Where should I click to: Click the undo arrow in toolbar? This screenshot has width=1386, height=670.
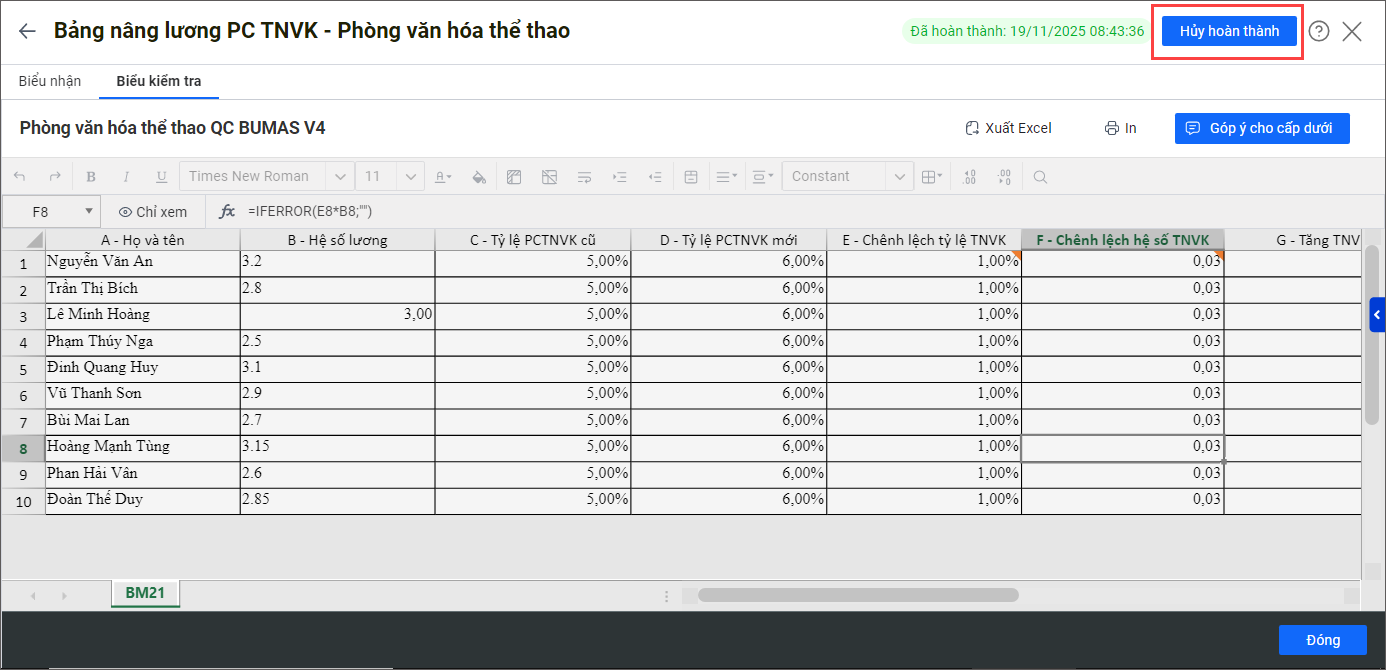click(20, 177)
